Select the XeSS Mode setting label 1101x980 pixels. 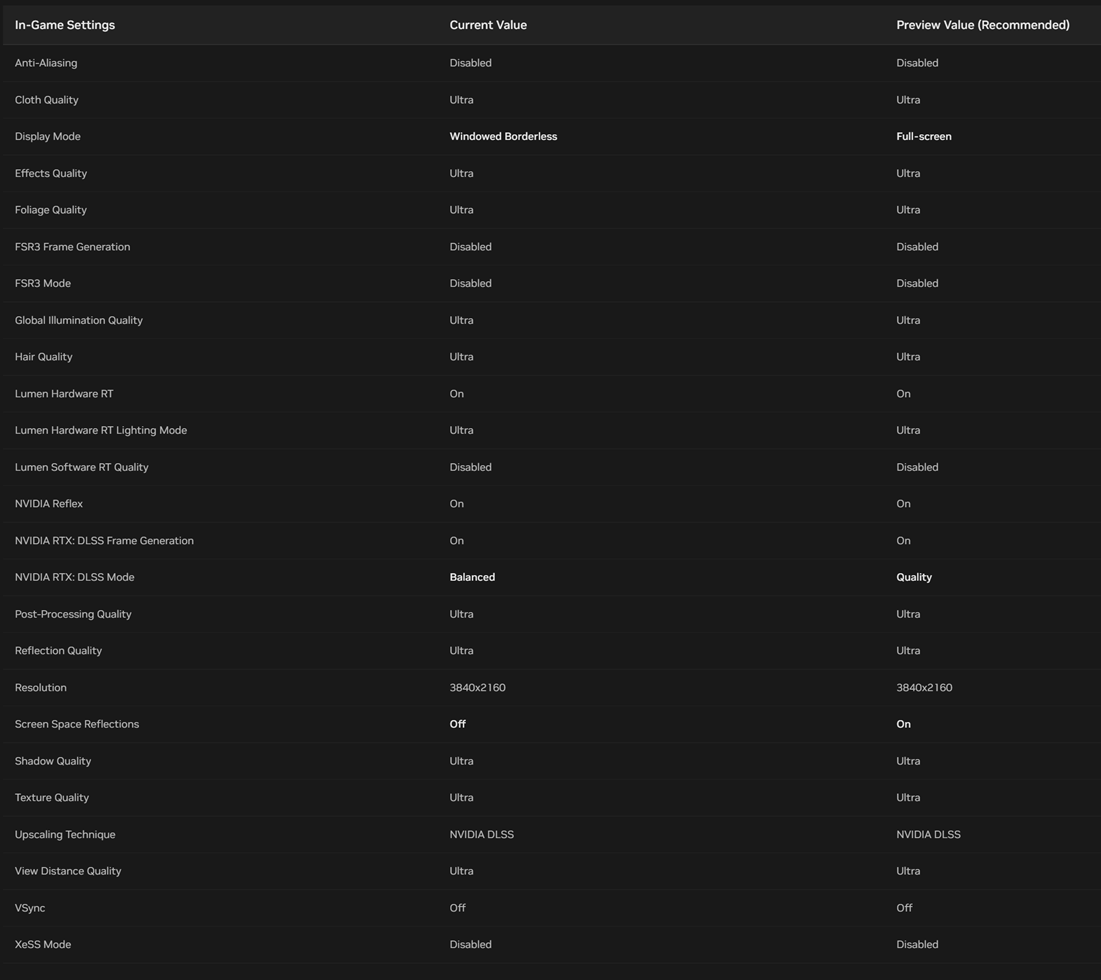(43, 945)
